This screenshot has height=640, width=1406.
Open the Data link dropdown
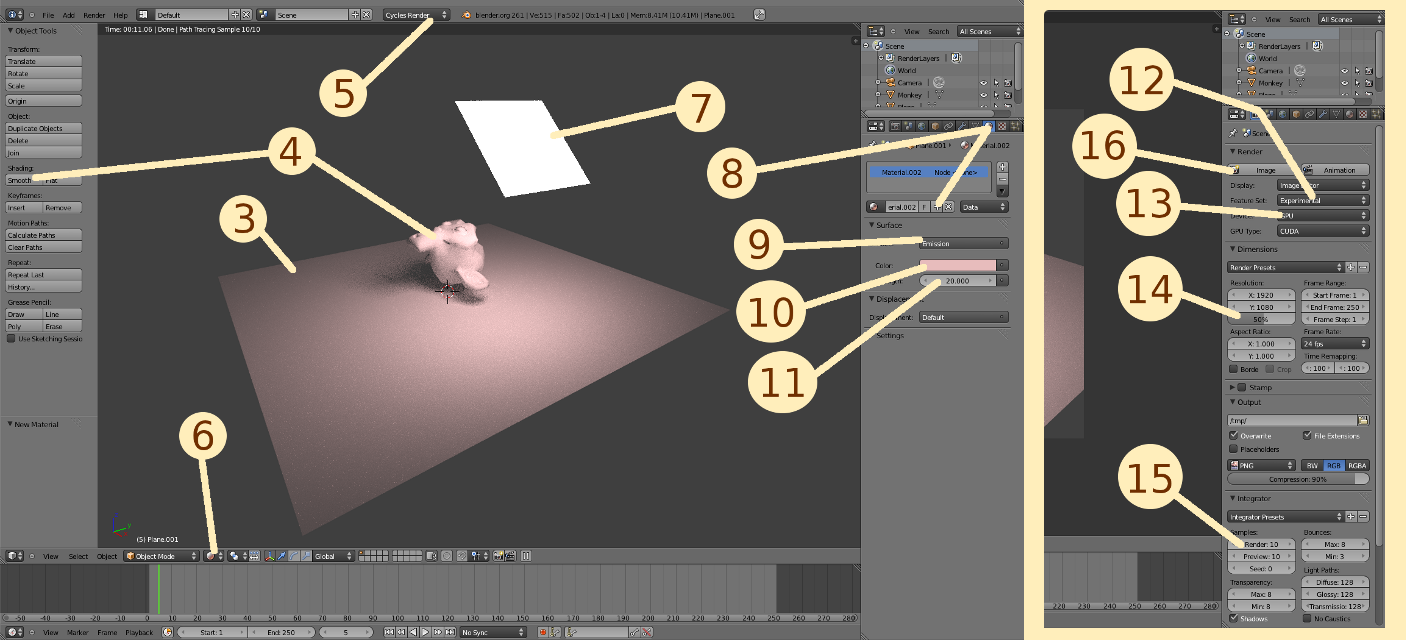click(x=984, y=207)
